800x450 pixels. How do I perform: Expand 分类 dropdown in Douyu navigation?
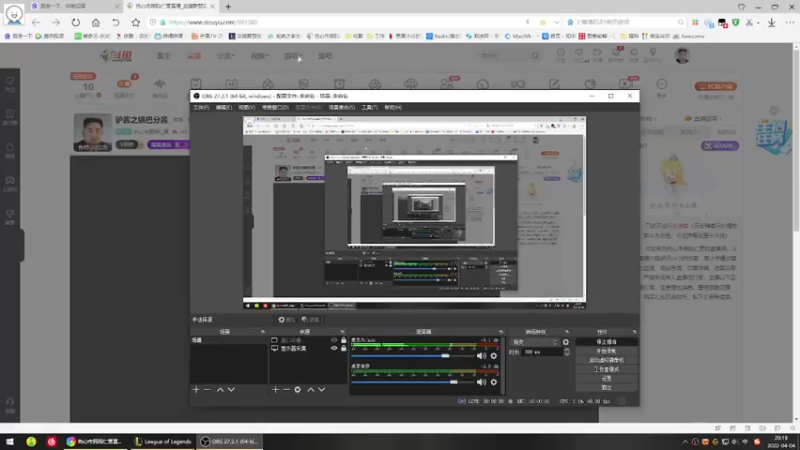tap(226, 56)
